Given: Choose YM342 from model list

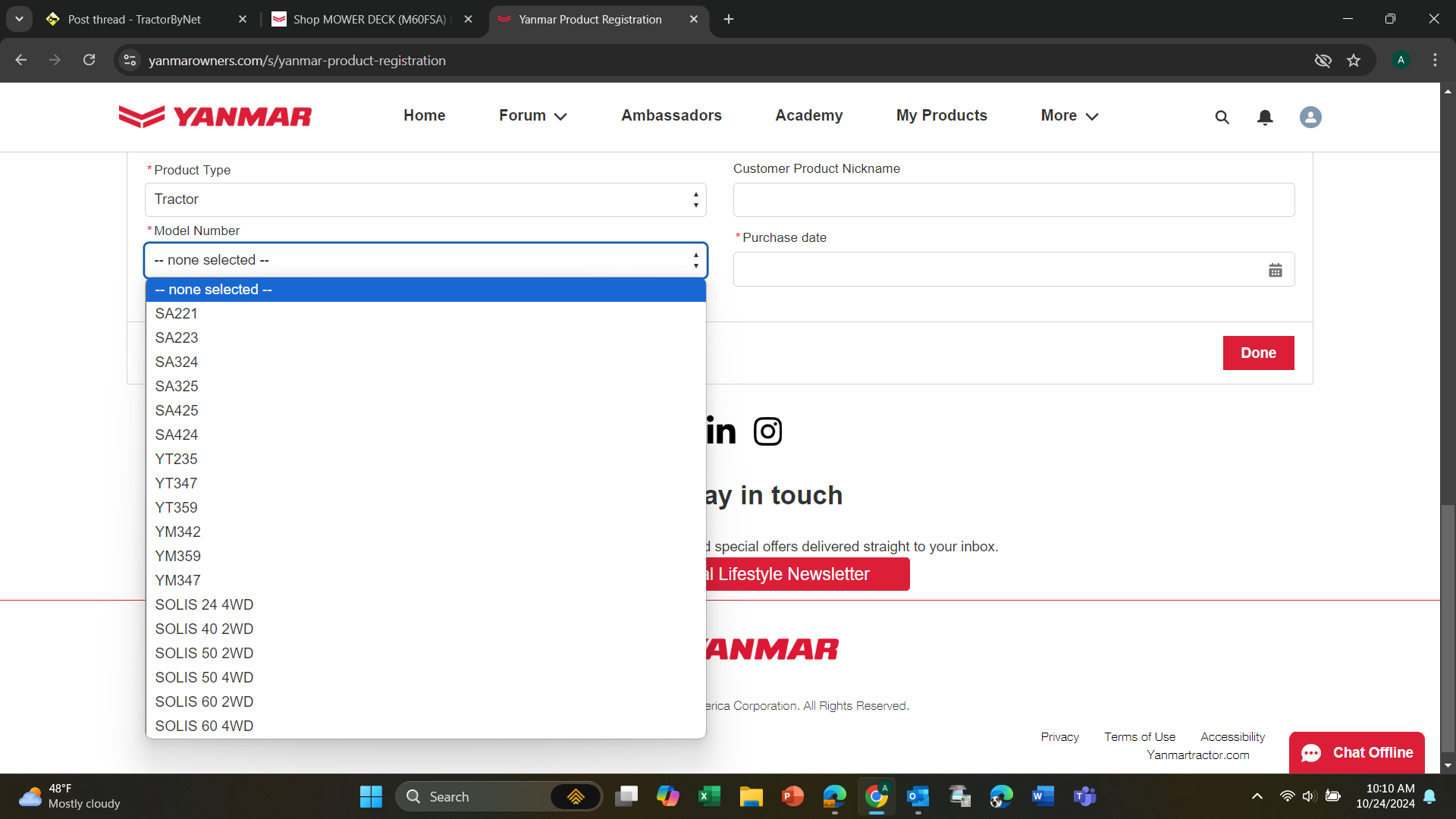Looking at the screenshot, I should 425,532.
